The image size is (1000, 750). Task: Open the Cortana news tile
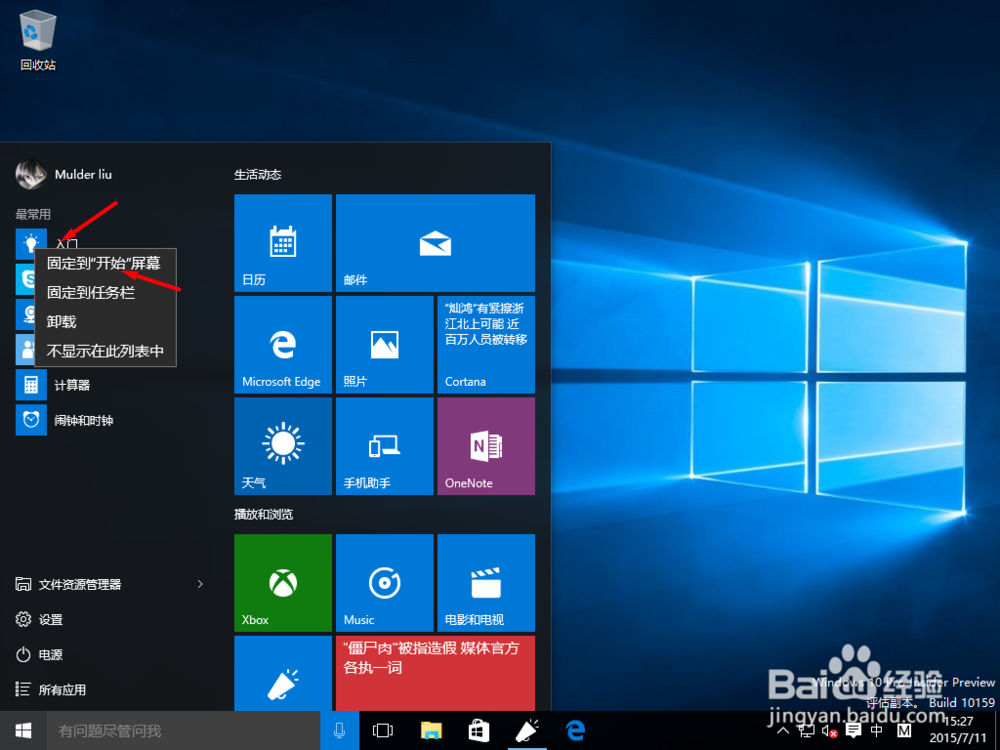click(486, 344)
